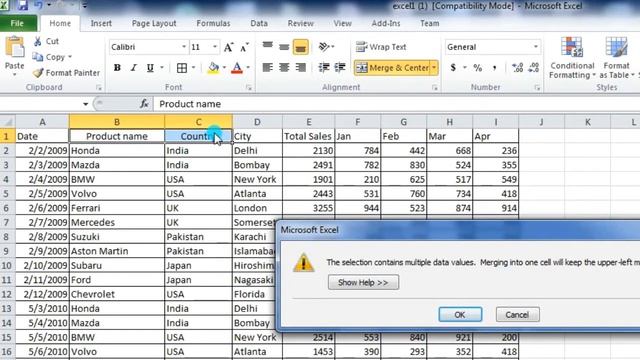Switch to the Formulas tab

(213, 23)
